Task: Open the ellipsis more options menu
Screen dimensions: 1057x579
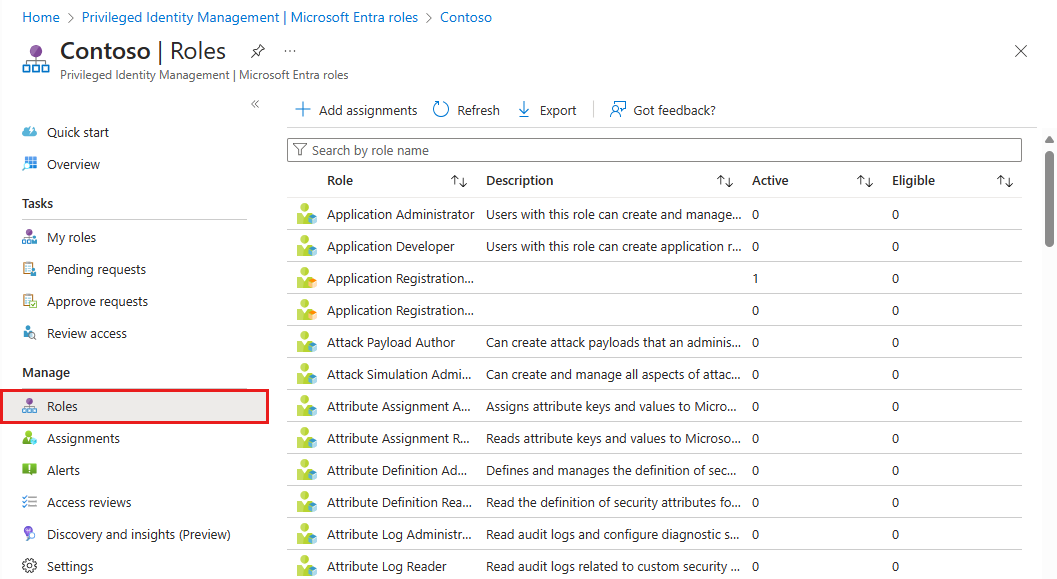Action: pos(290,51)
